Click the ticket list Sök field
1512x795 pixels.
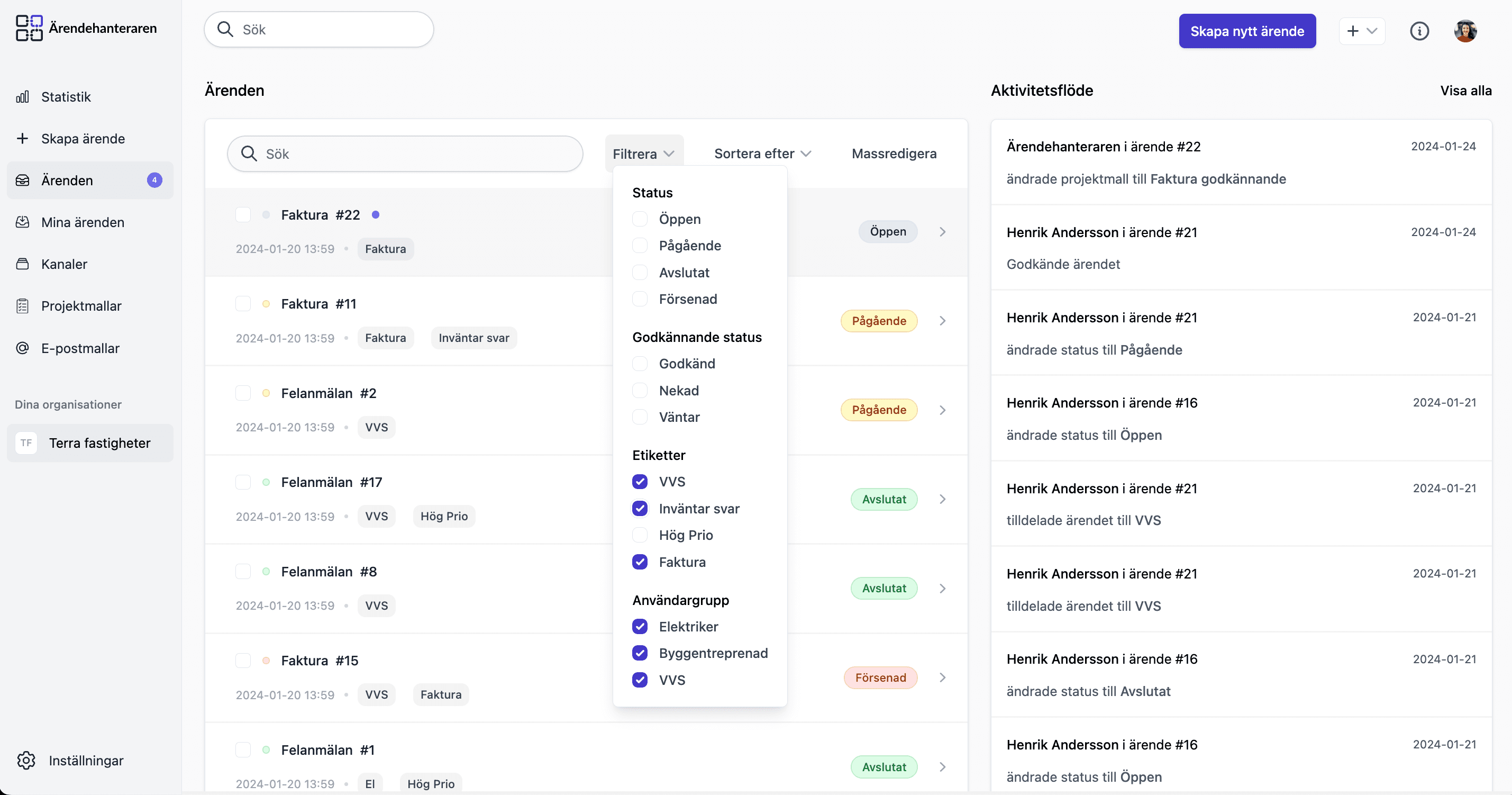coord(405,154)
